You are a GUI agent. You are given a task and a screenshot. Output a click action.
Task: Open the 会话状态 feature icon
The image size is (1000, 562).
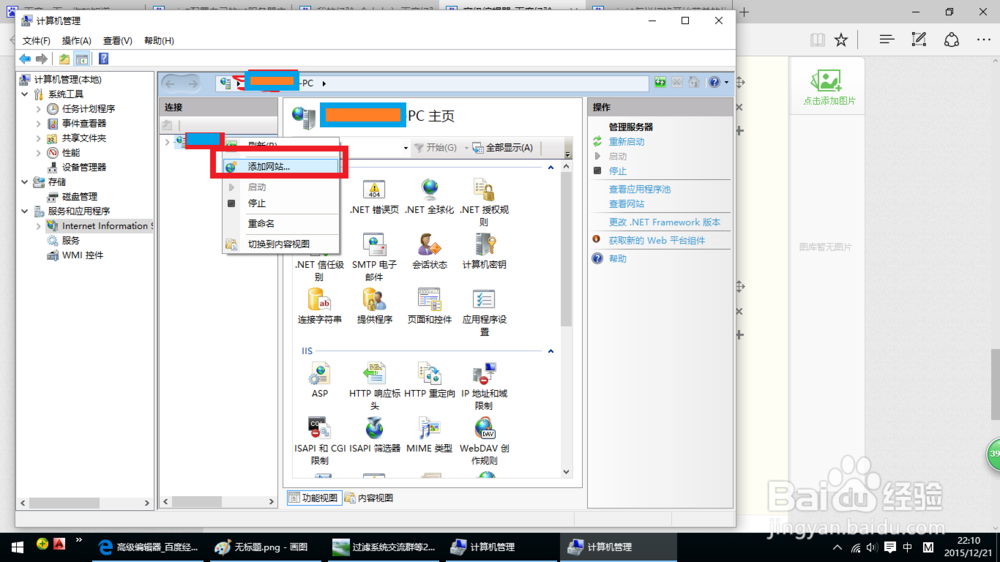[429, 251]
